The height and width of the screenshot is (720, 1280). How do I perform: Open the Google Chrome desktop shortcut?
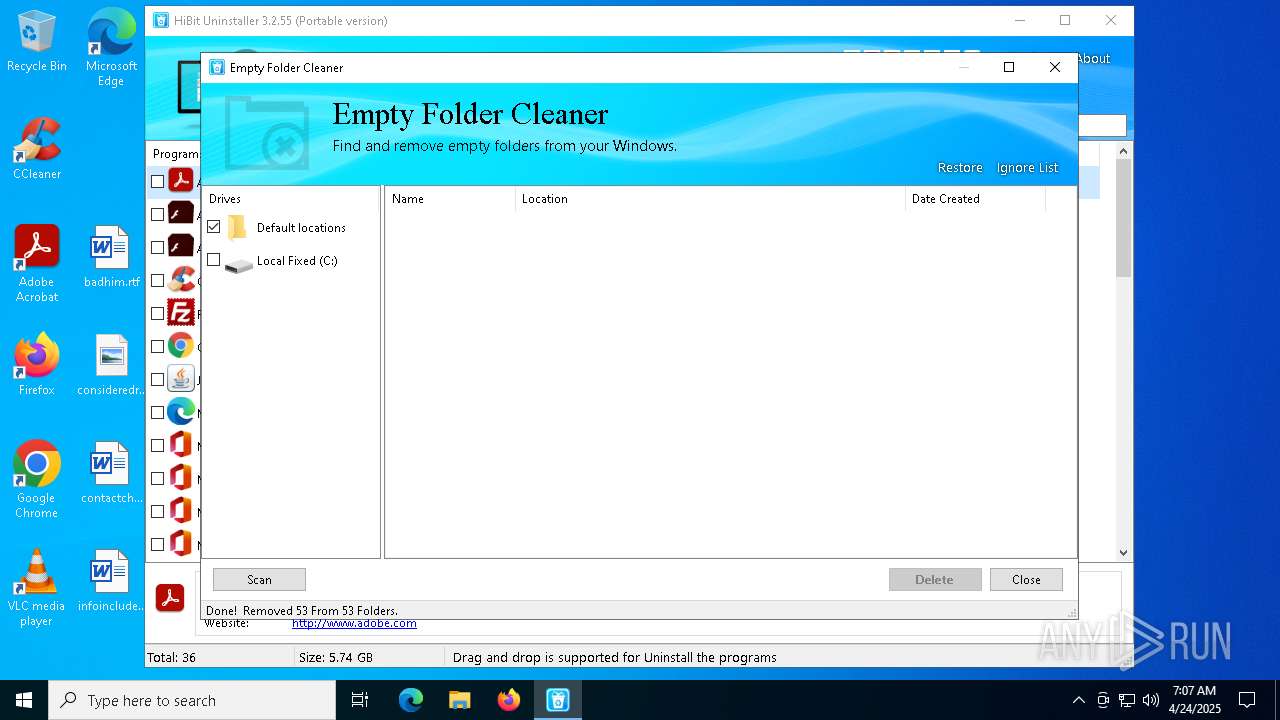37,480
